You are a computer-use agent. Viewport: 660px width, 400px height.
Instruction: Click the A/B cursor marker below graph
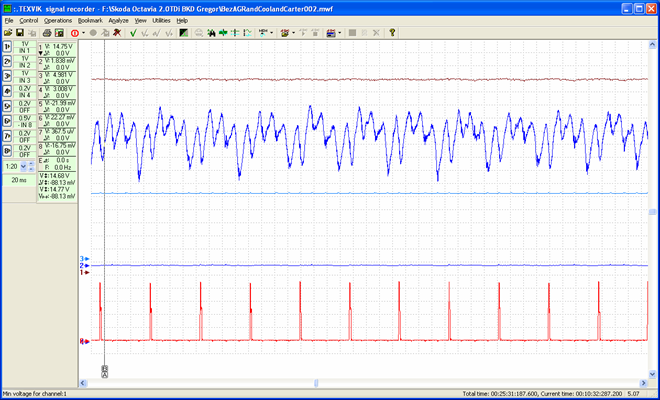[104, 371]
